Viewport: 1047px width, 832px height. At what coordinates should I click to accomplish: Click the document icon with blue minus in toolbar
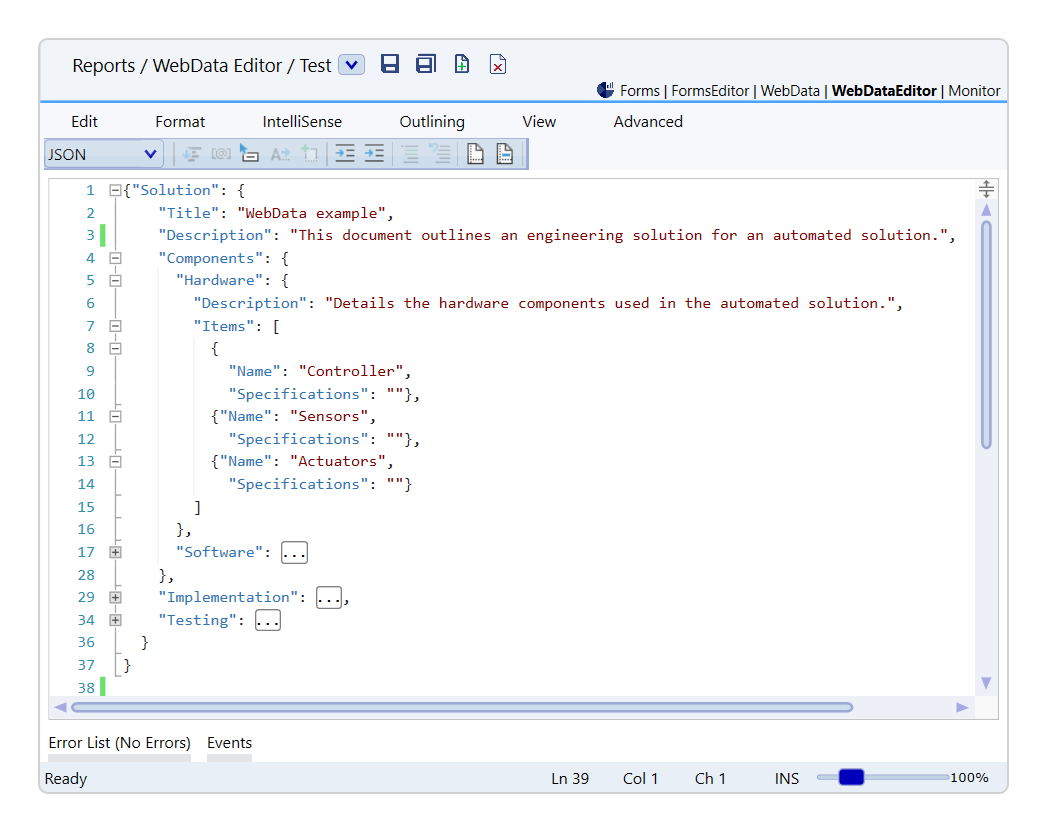pos(505,154)
